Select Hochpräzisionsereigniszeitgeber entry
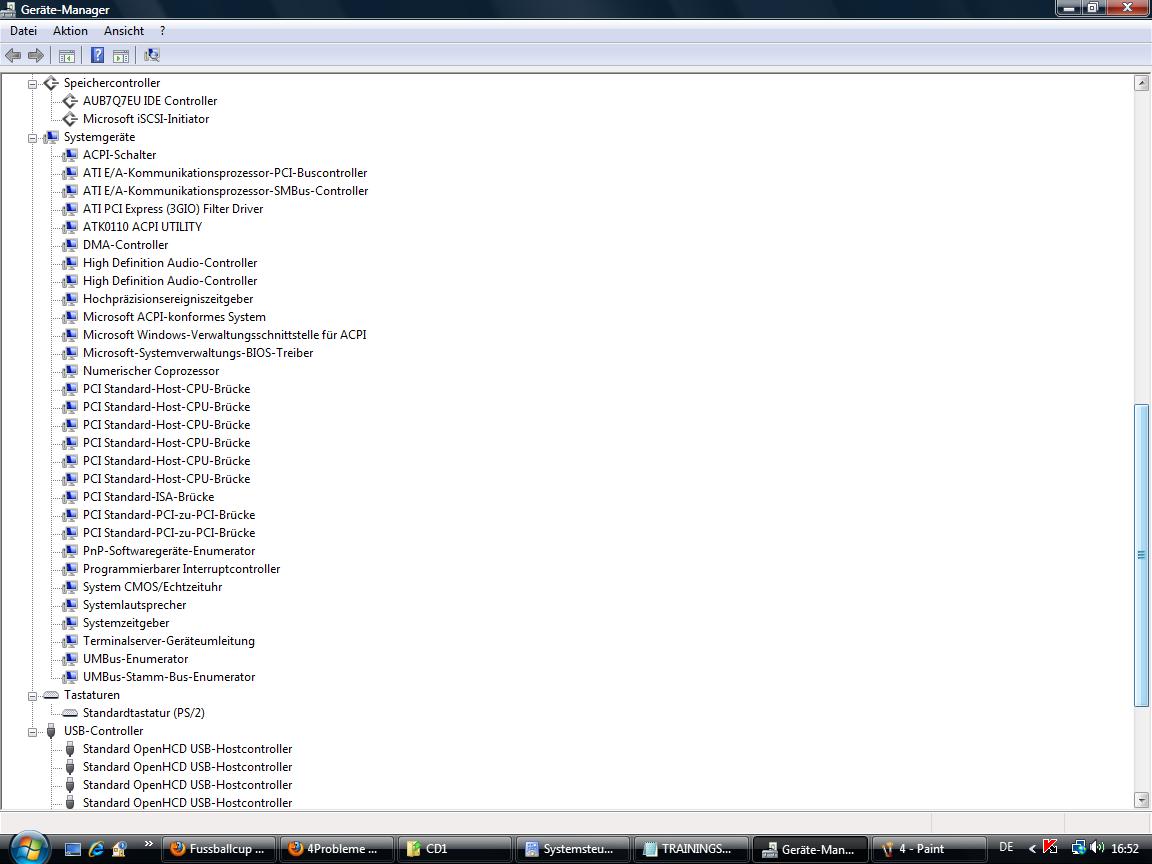The image size is (1152, 864). [x=168, y=299]
